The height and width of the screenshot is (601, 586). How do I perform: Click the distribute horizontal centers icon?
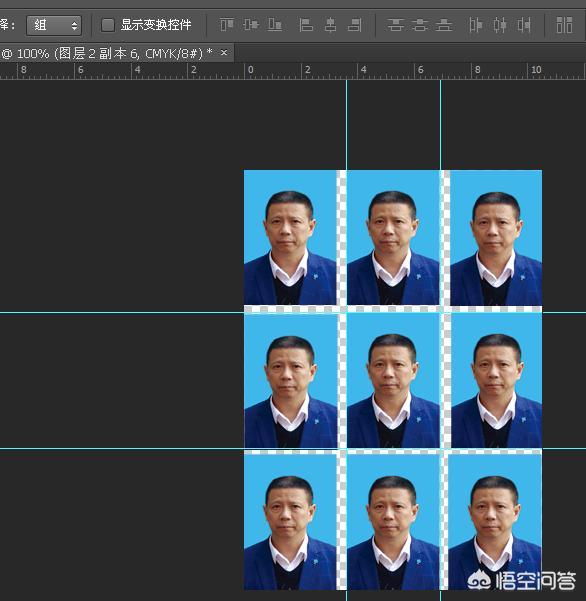500,25
